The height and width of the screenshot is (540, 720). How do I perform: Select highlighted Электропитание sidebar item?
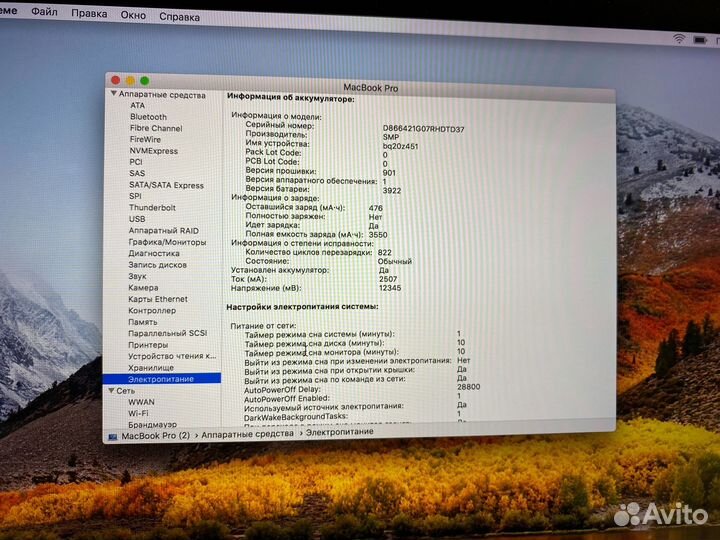[x=162, y=379]
